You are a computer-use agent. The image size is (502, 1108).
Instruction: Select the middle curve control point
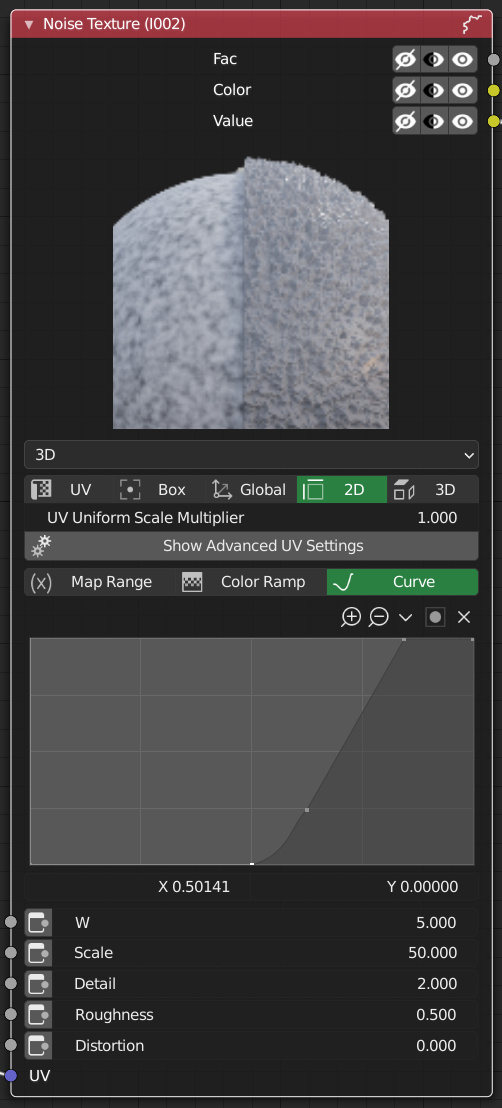306,810
